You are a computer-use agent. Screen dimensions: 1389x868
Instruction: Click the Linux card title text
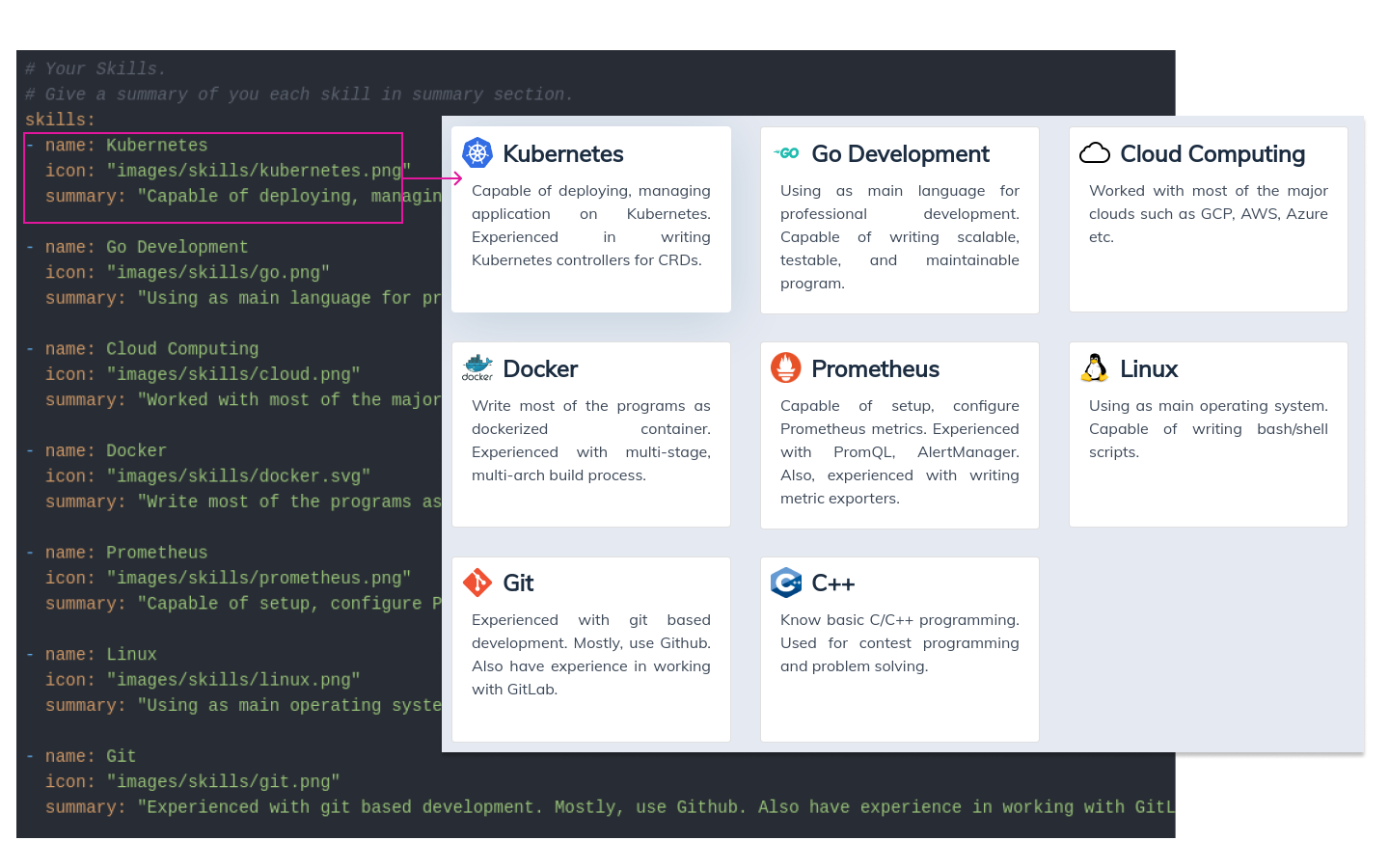tap(1149, 369)
